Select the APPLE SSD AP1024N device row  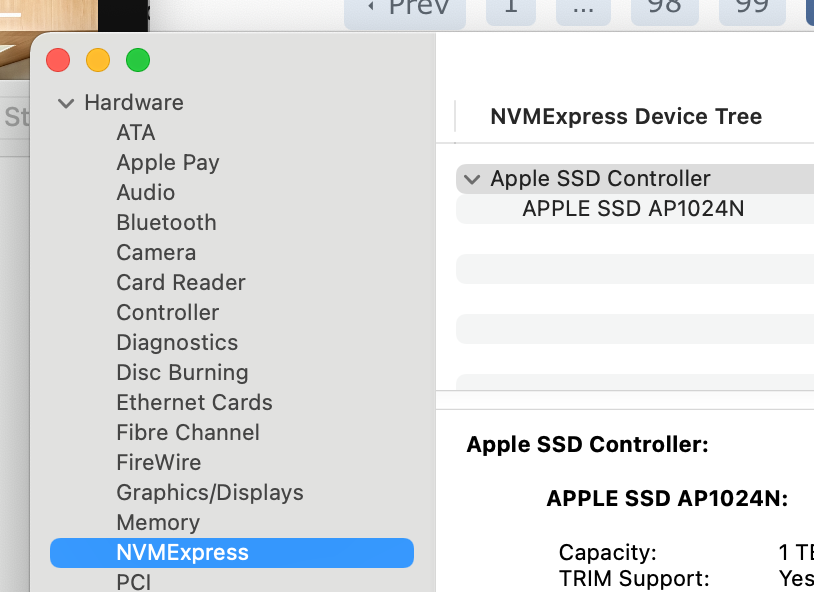633,209
